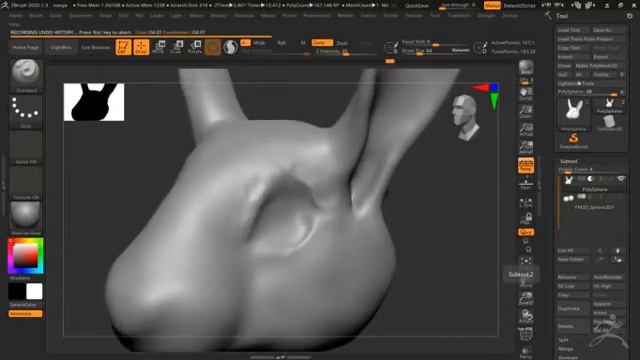Open the MatCap Gray material selector
This screenshot has width=640, height=360.
click(x=26, y=218)
